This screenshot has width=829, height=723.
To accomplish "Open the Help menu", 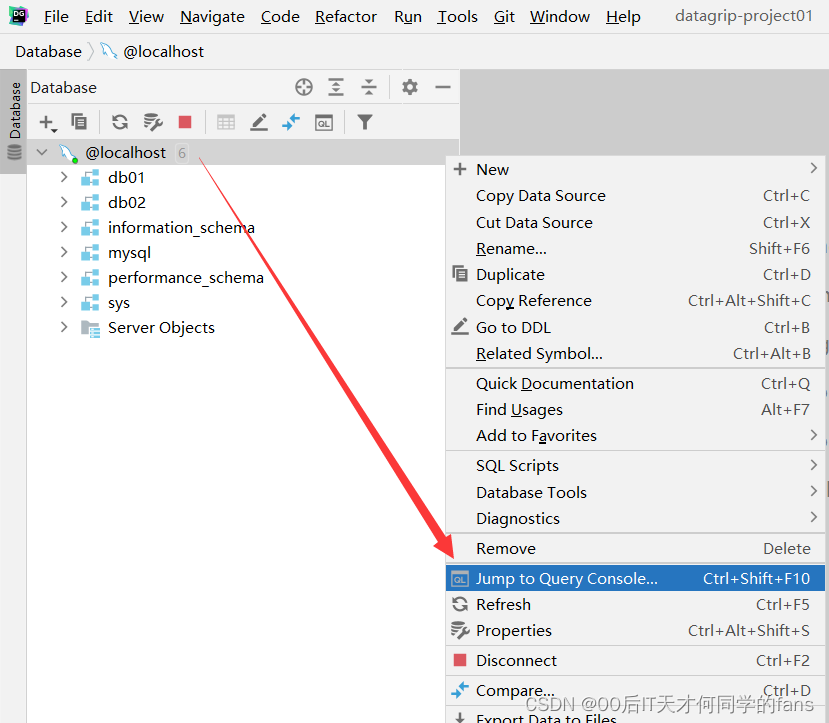I will (623, 17).
